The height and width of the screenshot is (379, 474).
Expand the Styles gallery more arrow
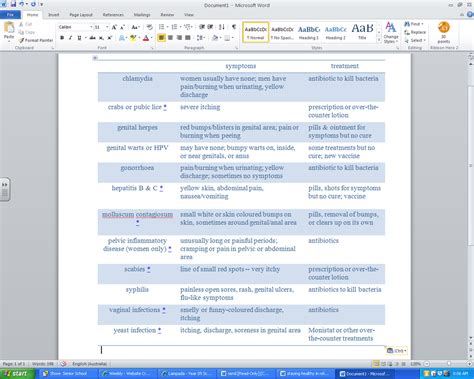point(379,40)
